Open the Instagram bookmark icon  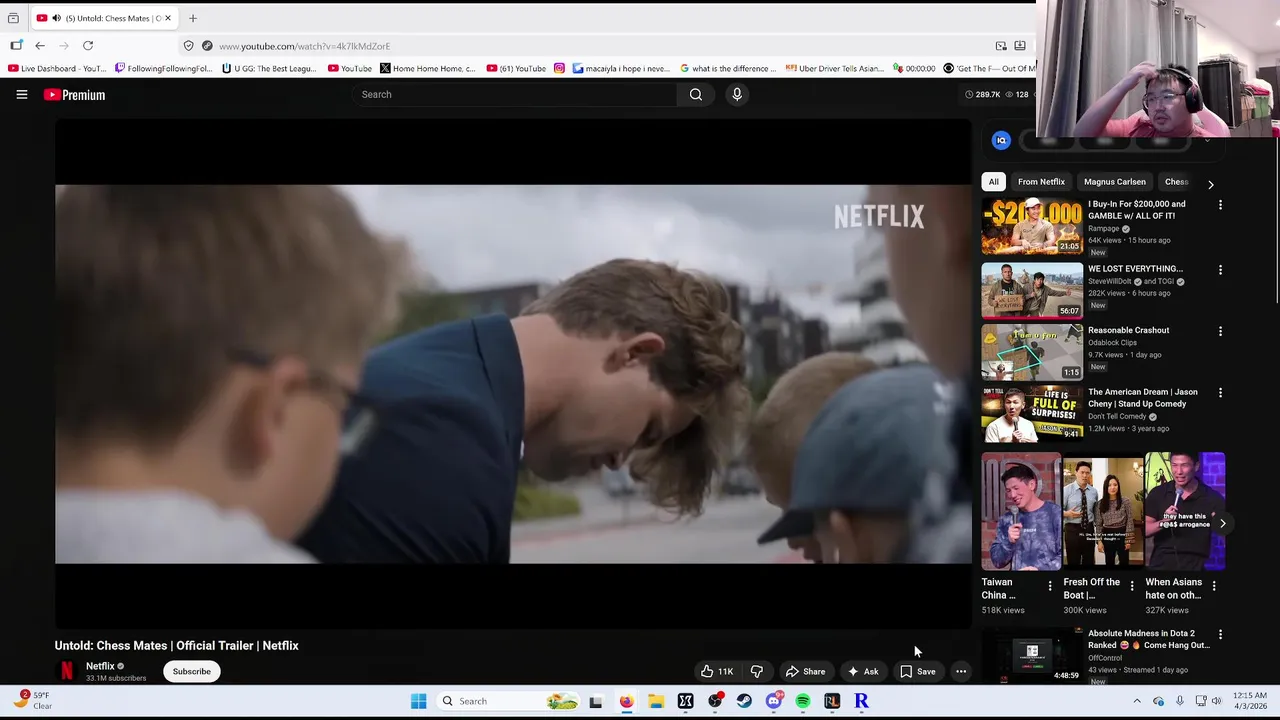pyautogui.click(x=559, y=69)
